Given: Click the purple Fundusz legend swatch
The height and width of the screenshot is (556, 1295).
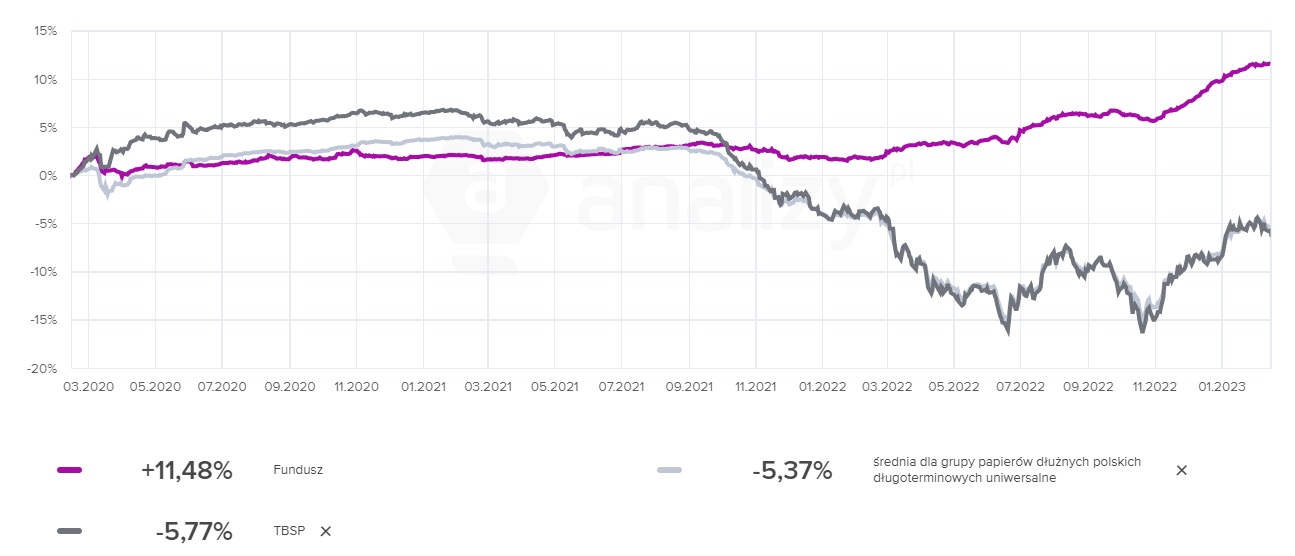Looking at the screenshot, I should [70, 470].
